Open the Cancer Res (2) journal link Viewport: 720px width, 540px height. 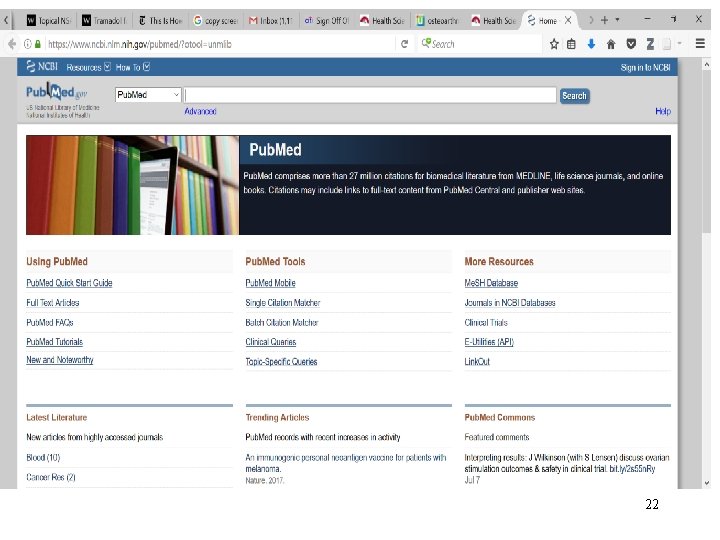point(51,477)
